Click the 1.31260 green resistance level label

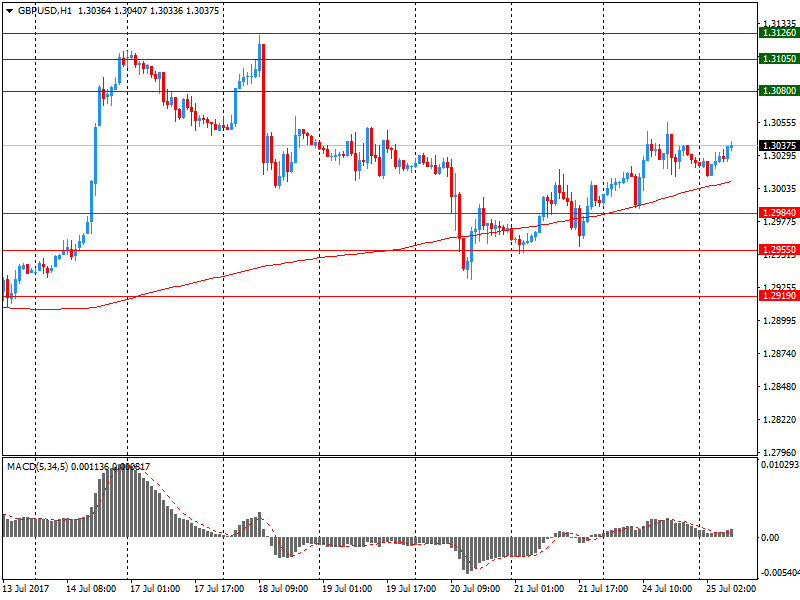point(779,33)
